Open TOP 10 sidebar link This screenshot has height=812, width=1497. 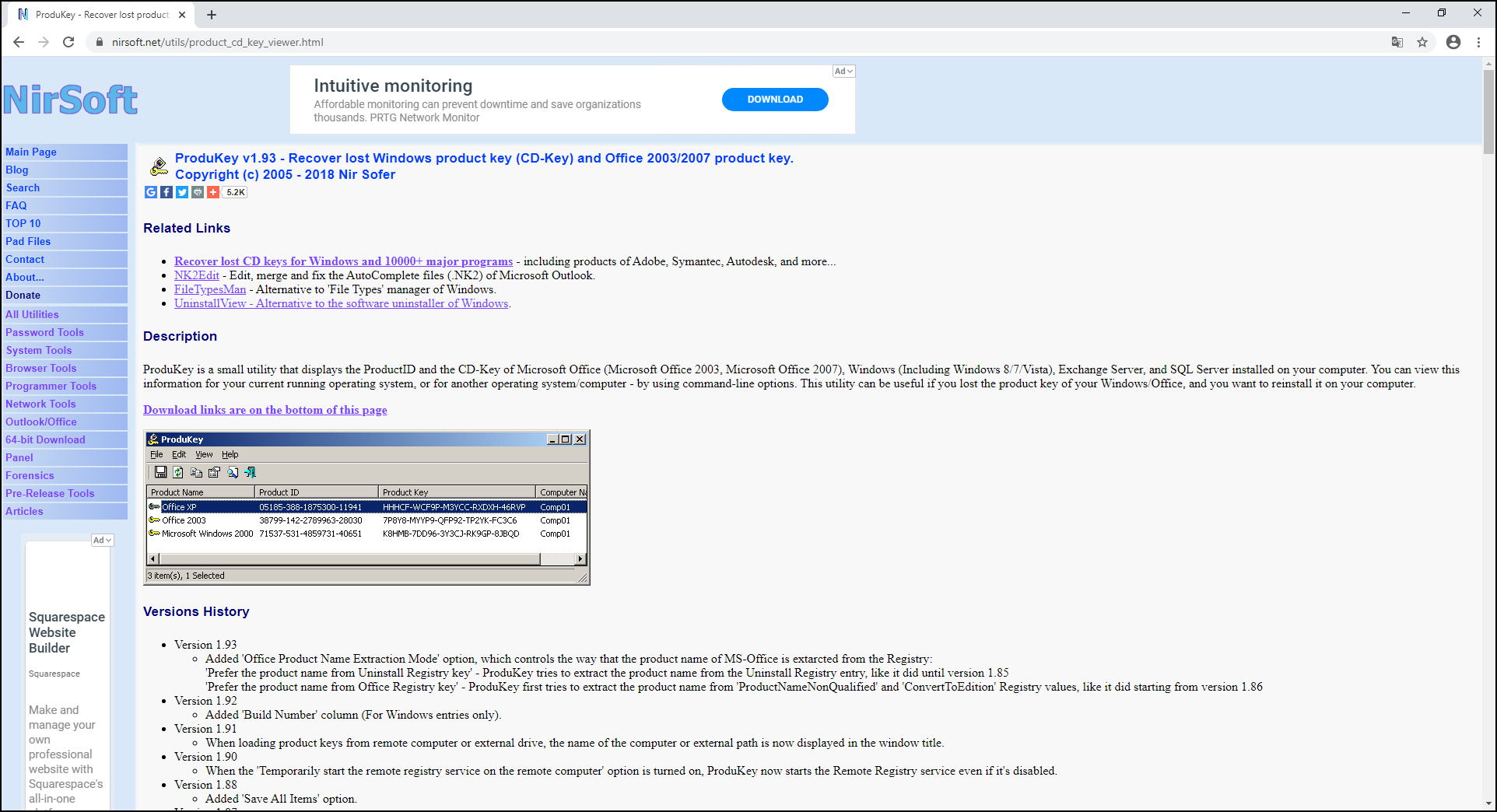tap(65, 223)
